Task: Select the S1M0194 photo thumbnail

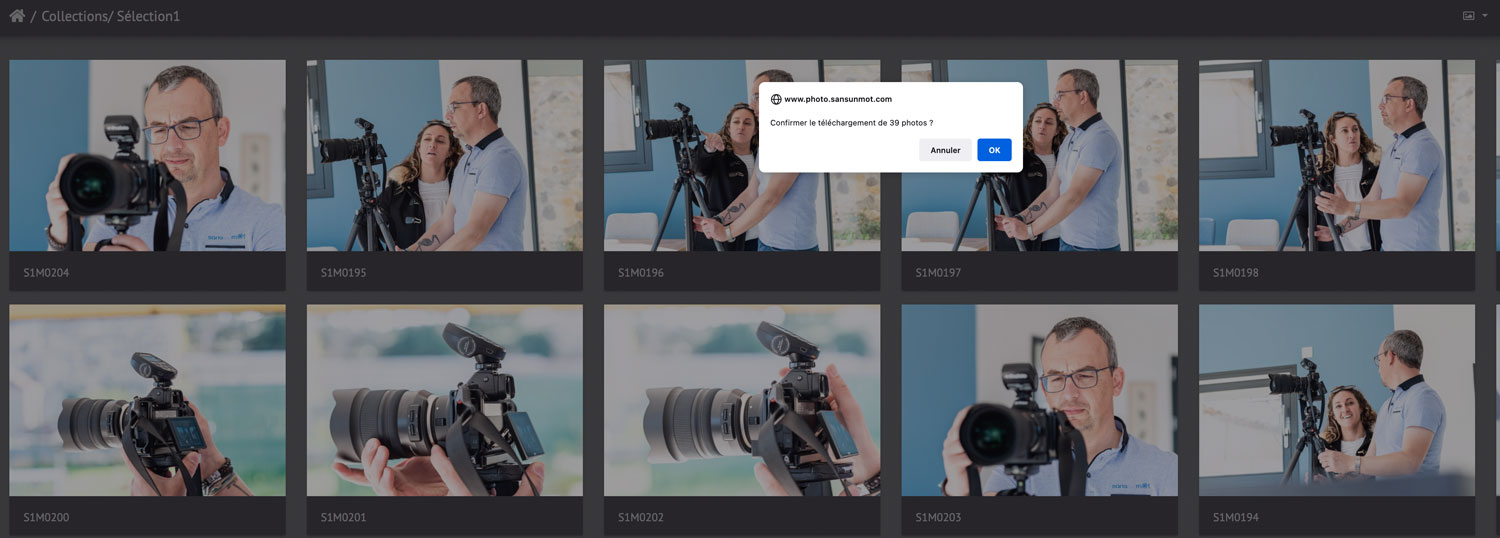Action: [1336, 400]
